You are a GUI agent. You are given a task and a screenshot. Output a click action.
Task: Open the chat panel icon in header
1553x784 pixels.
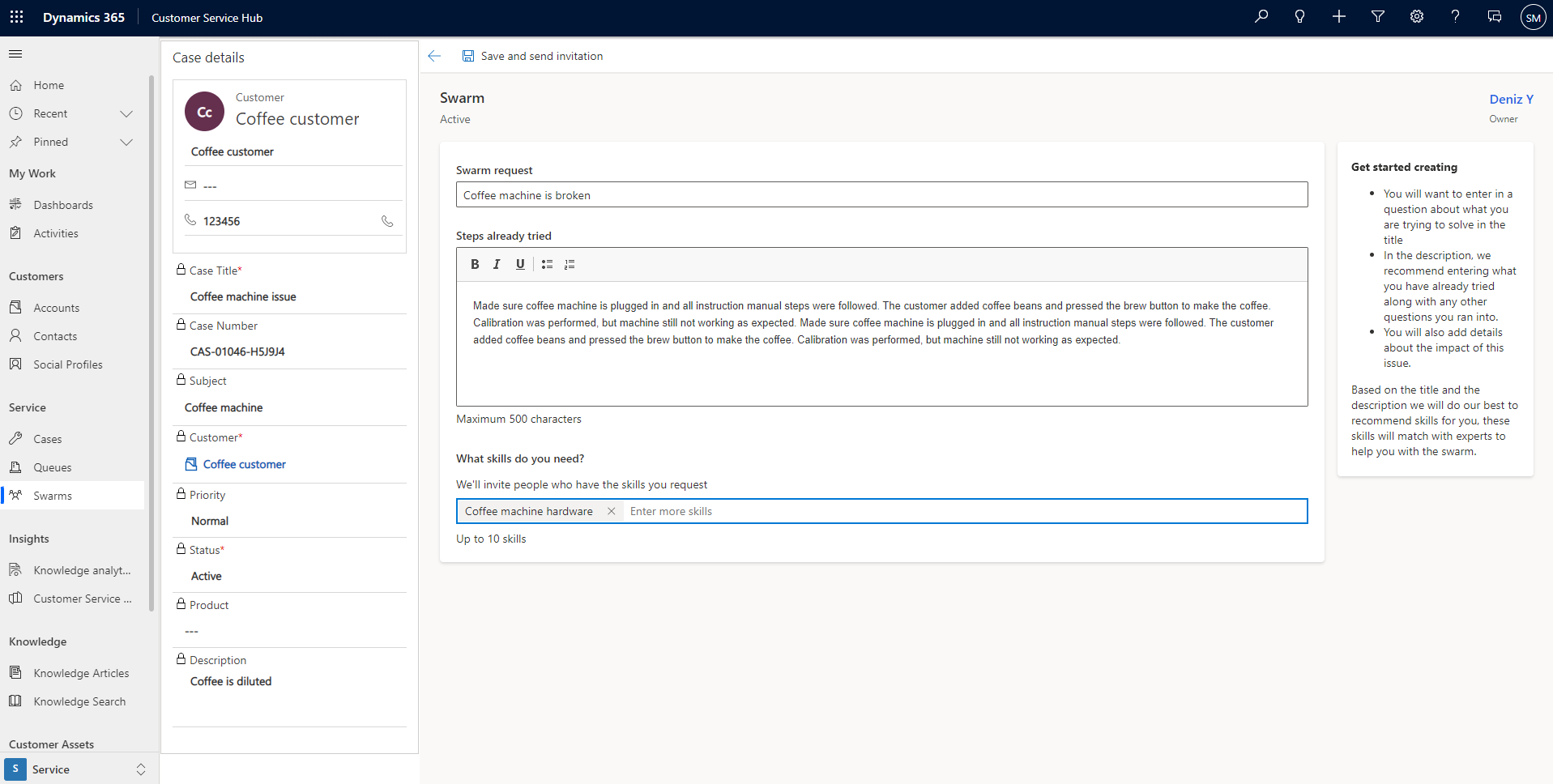pos(1495,16)
